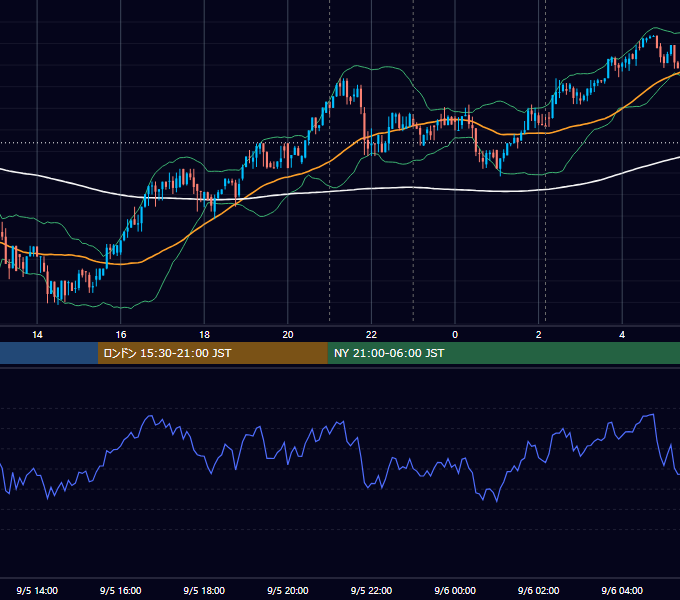Click the 4 hour axis label
680x600 pixels.
pos(622,335)
